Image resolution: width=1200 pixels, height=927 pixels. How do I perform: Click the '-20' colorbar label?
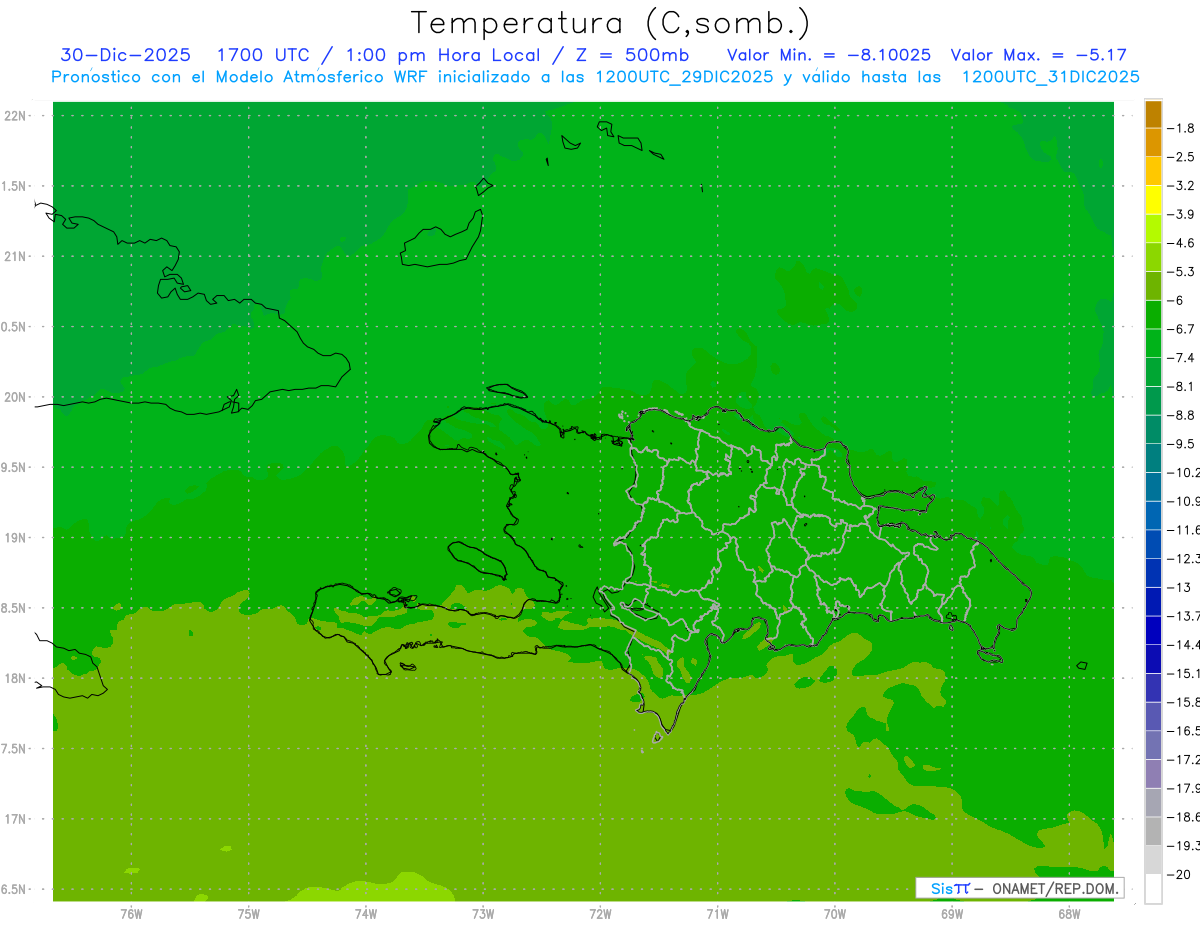coord(1180,874)
